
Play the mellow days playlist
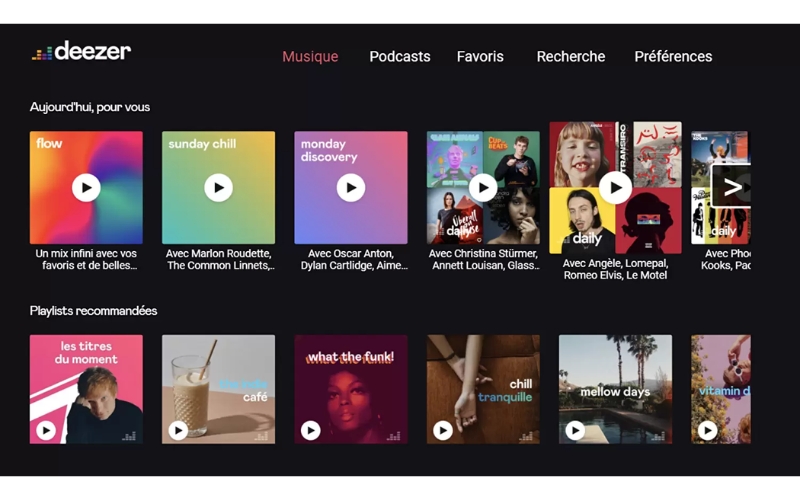pyautogui.click(x=575, y=431)
